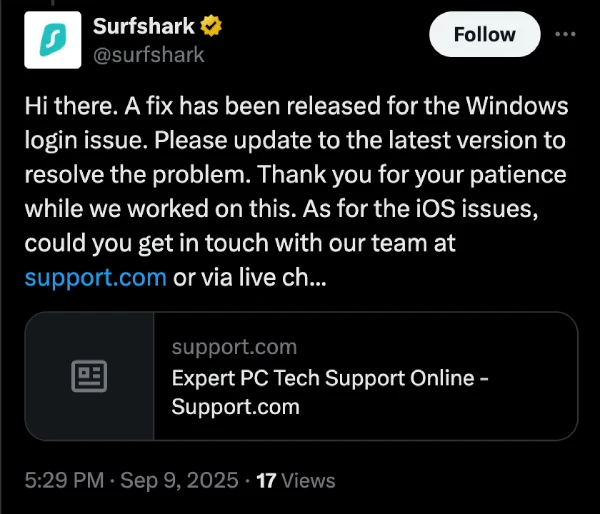
Task: Open blue support.com link in tweet text
Action: coord(95,277)
